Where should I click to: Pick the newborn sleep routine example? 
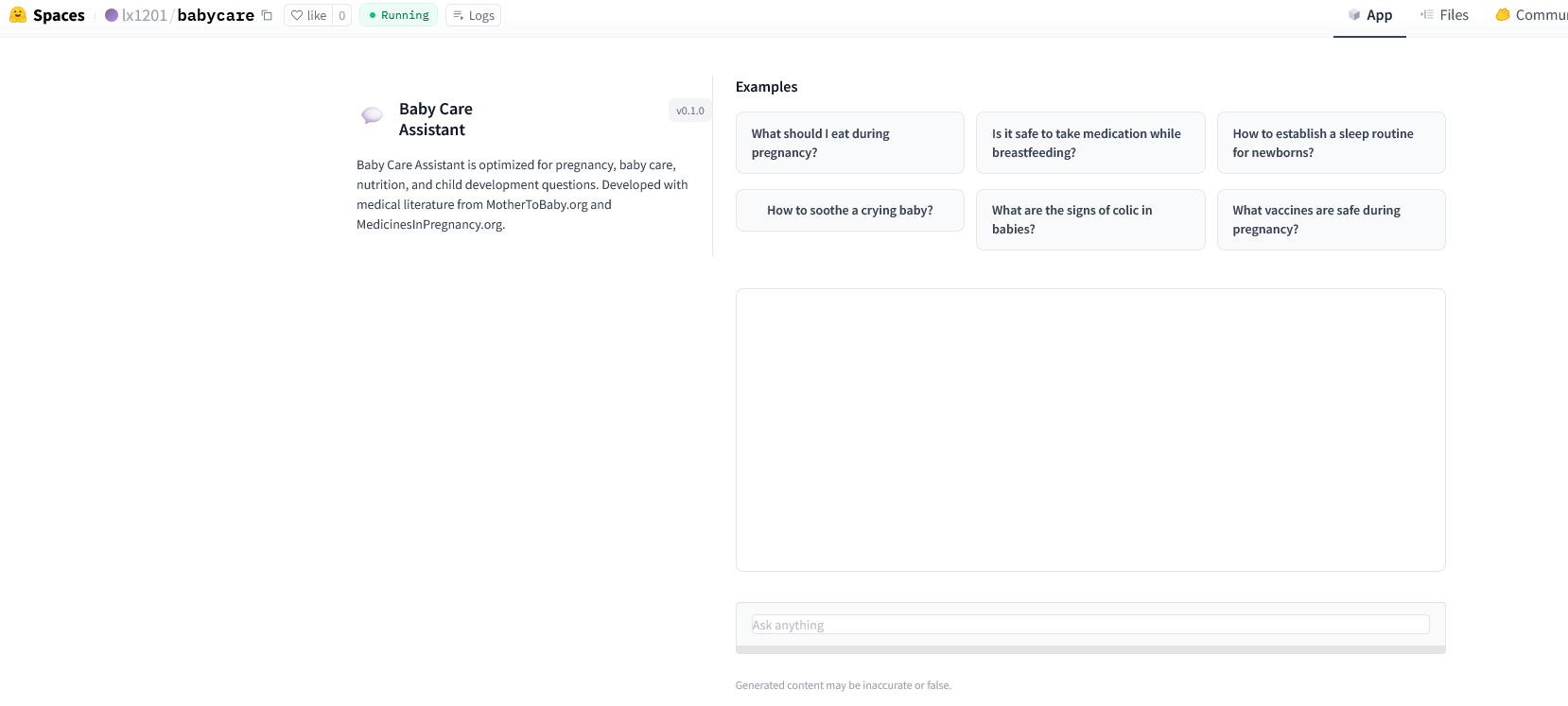coord(1331,143)
